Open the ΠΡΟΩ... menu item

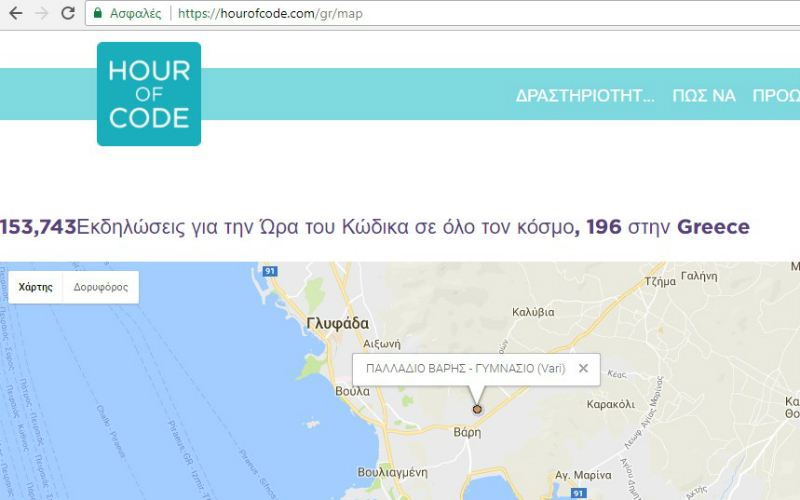pos(776,95)
